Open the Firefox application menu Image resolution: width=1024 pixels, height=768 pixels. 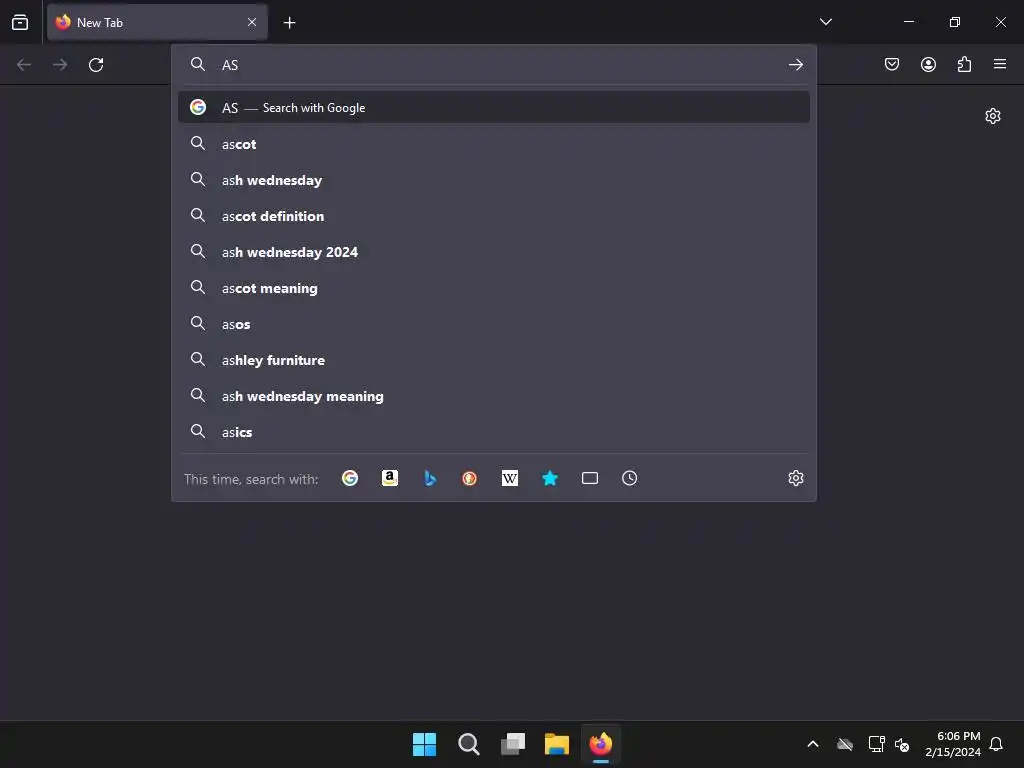[1000, 64]
